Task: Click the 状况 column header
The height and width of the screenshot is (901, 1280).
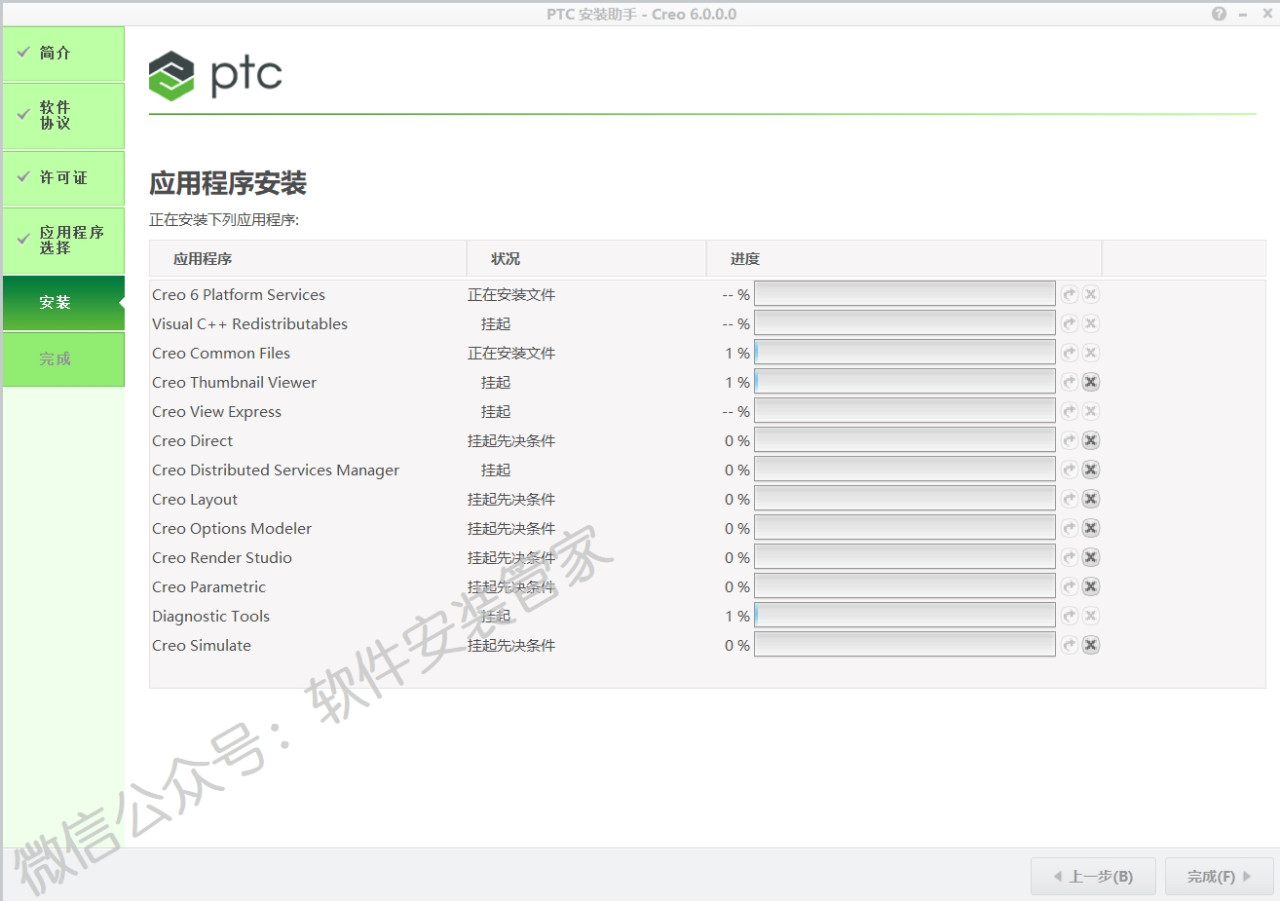Action: (587, 258)
